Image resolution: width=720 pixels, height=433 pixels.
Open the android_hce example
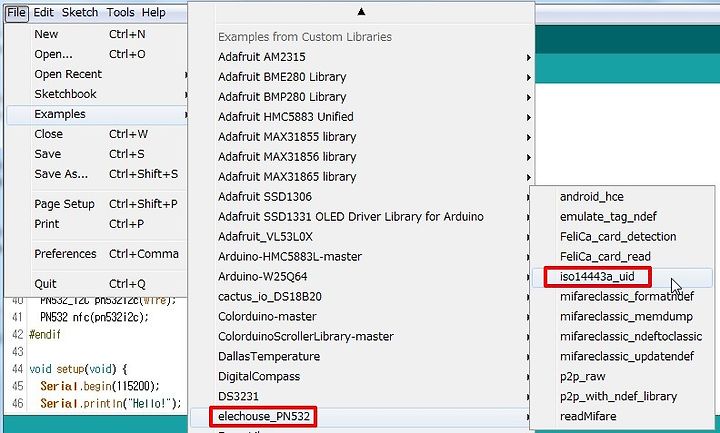[622, 197]
